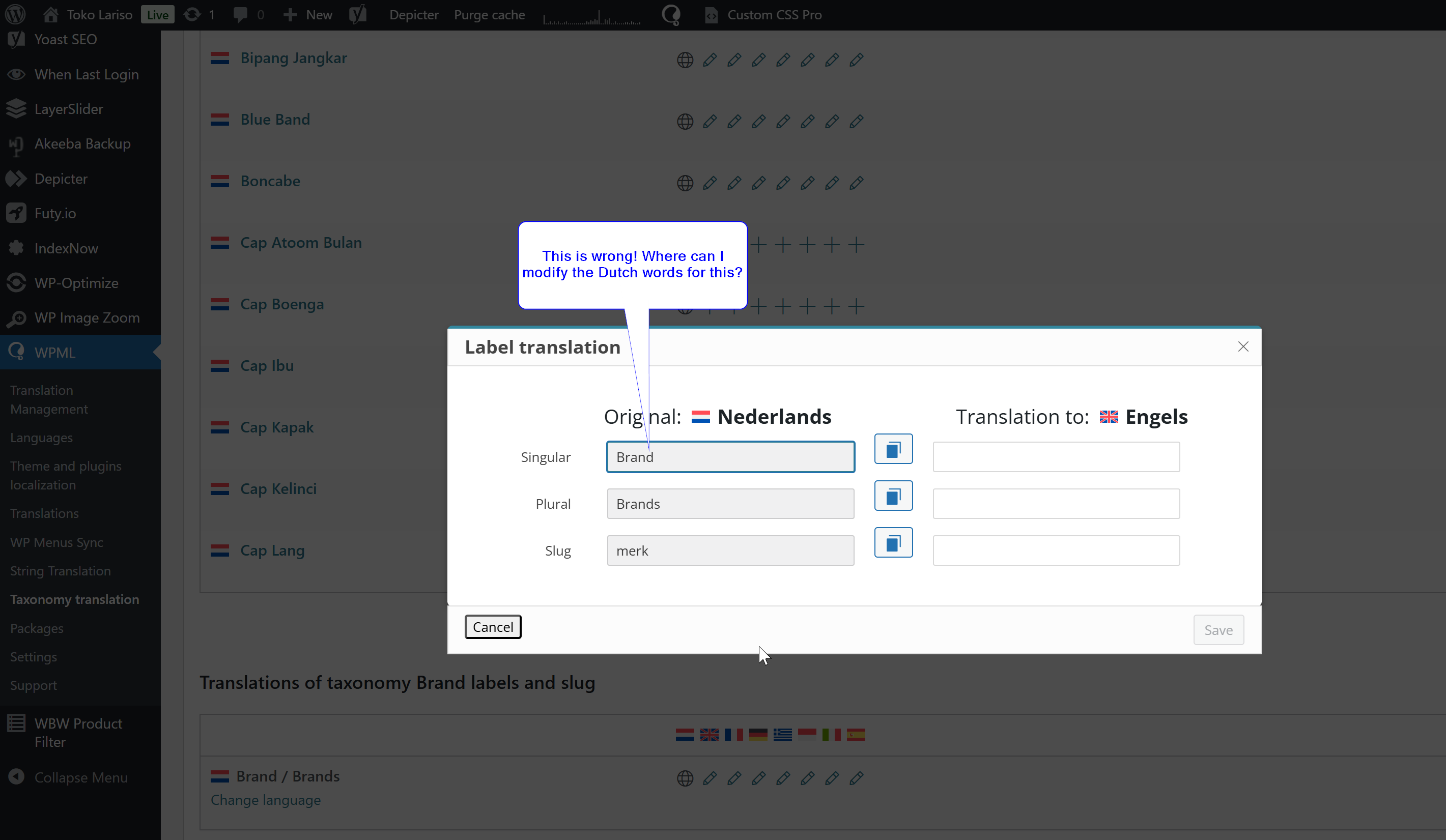Open Depicter from the admin bar
Screen dimensions: 1446x840
tap(414, 14)
